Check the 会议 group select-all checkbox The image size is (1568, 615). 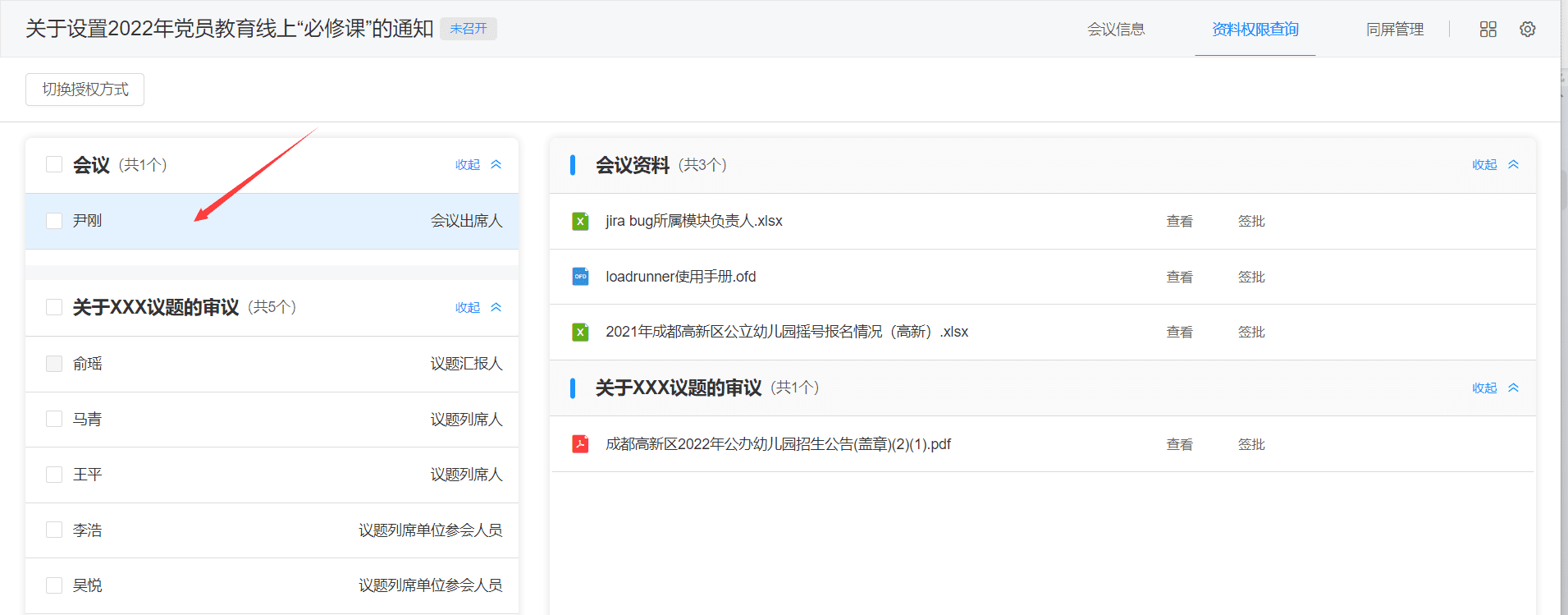point(54,164)
